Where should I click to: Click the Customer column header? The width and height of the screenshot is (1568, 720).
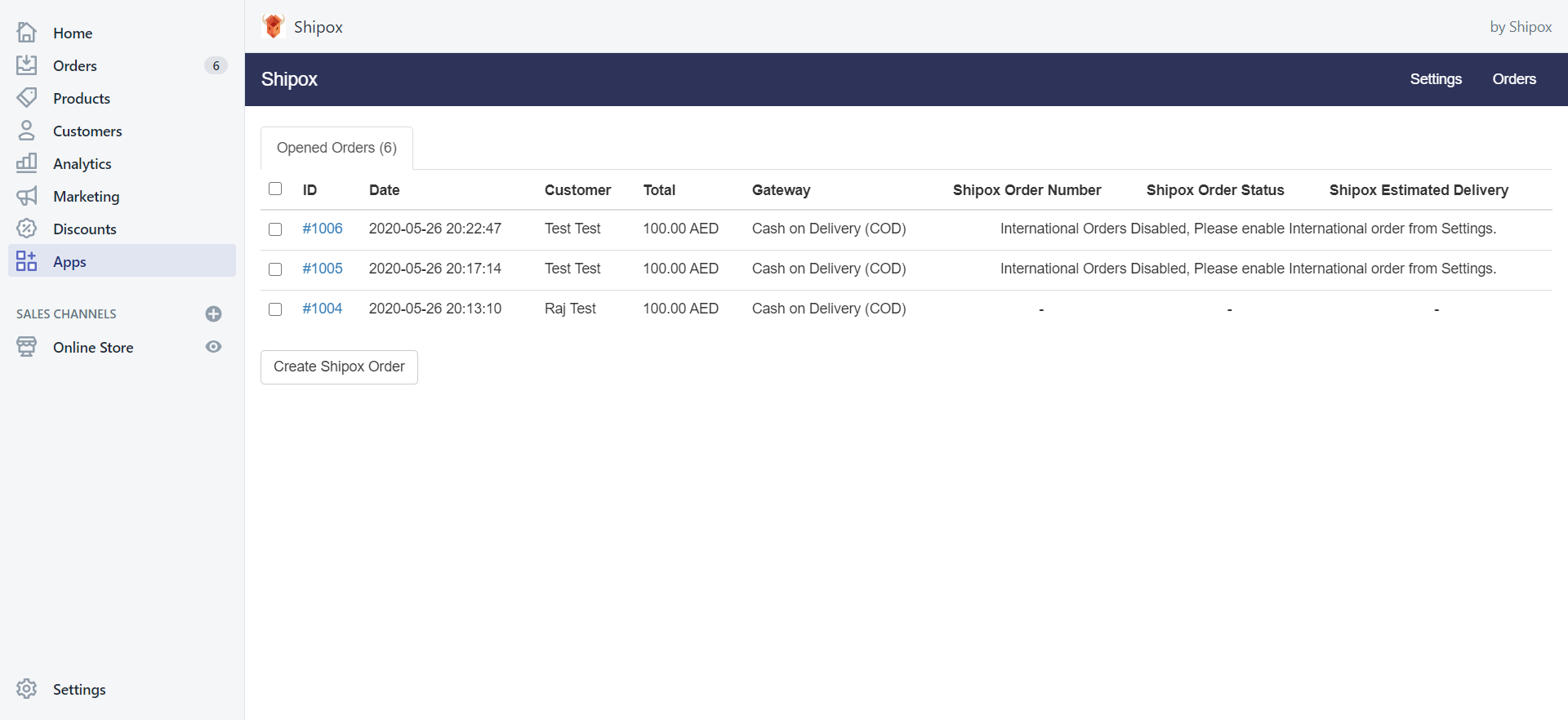(x=577, y=190)
